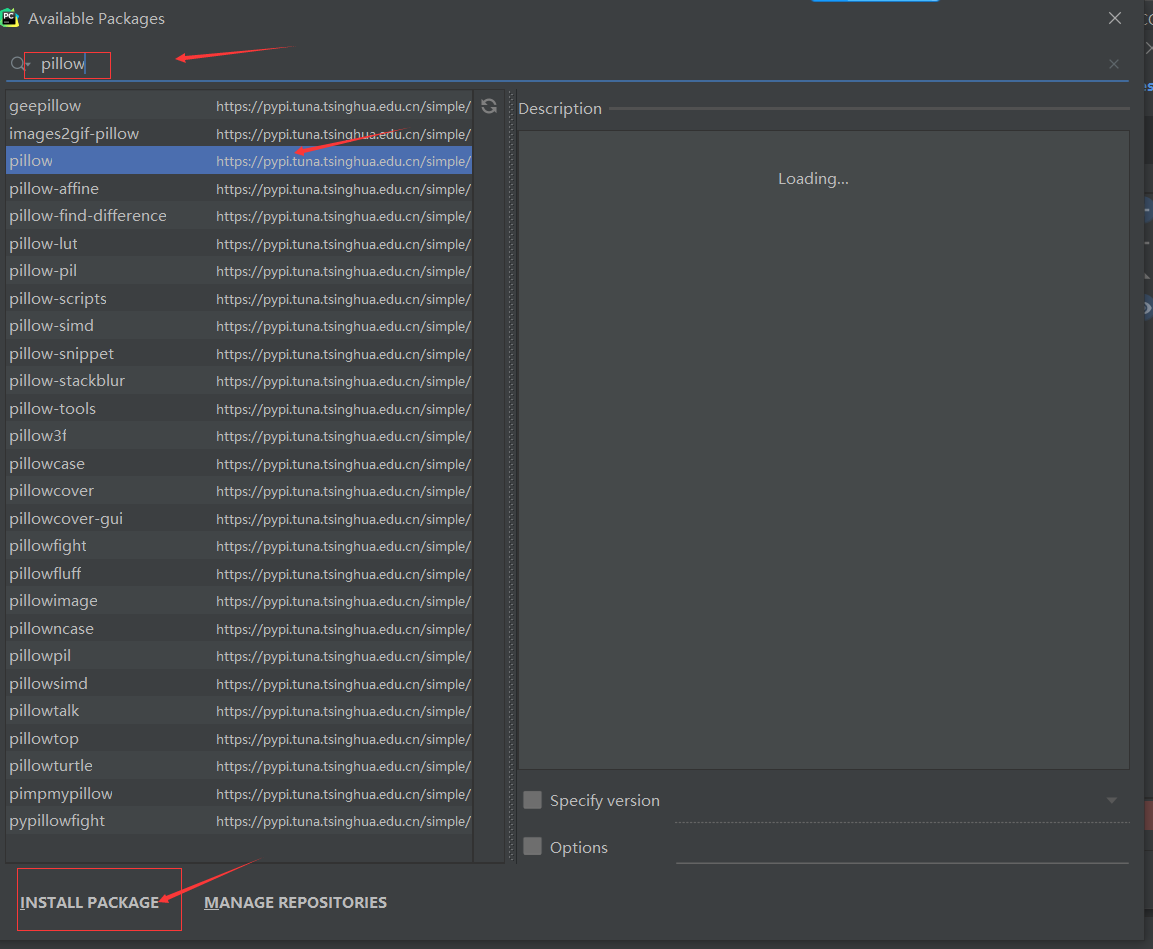1153x949 pixels.
Task: Click the search magnifier icon
Action: click(x=18, y=64)
